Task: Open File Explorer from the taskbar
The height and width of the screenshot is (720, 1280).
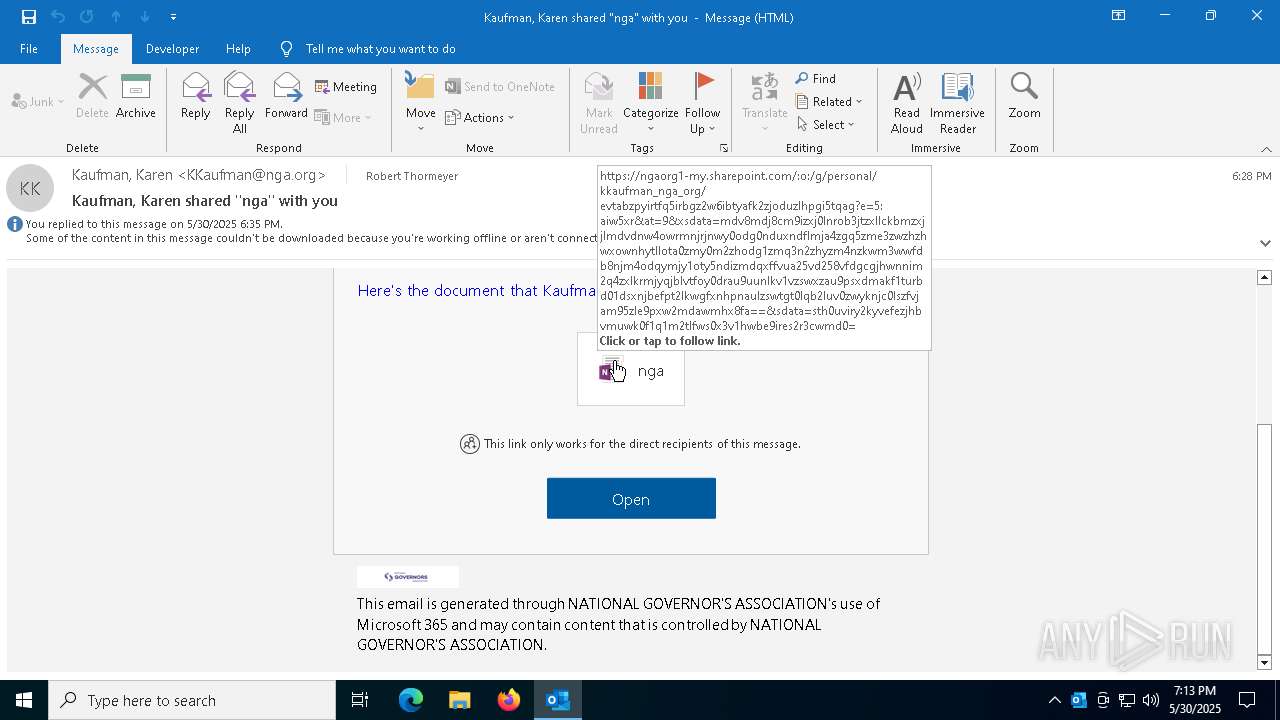Action: click(x=460, y=700)
